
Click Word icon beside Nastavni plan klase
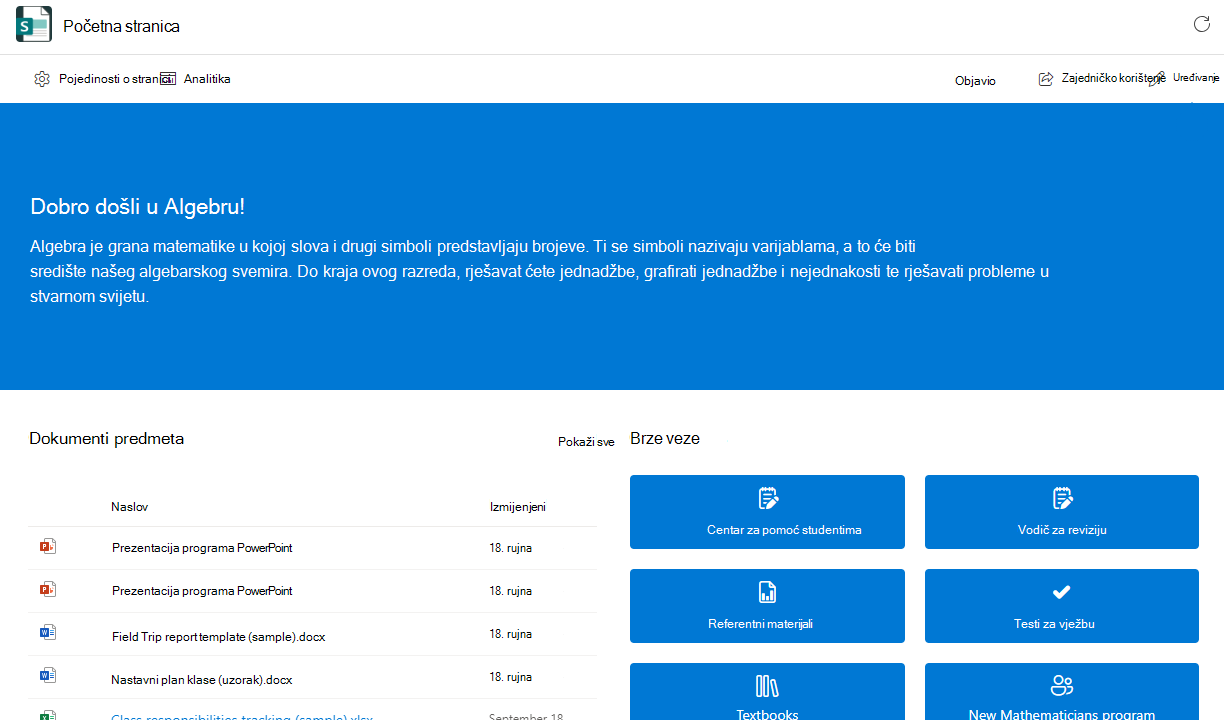(x=47, y=676)
